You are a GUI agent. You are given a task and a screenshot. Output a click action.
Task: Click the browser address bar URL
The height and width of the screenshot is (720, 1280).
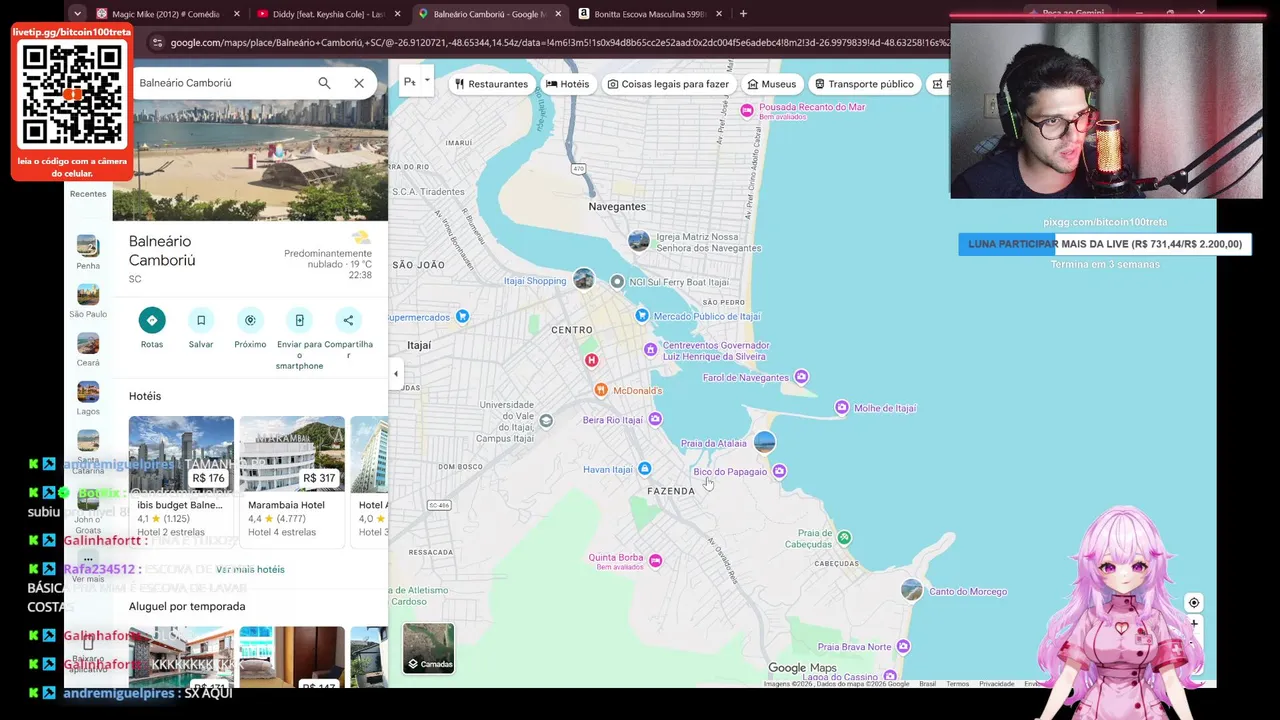pyautogui.click(x=560, y=43)
